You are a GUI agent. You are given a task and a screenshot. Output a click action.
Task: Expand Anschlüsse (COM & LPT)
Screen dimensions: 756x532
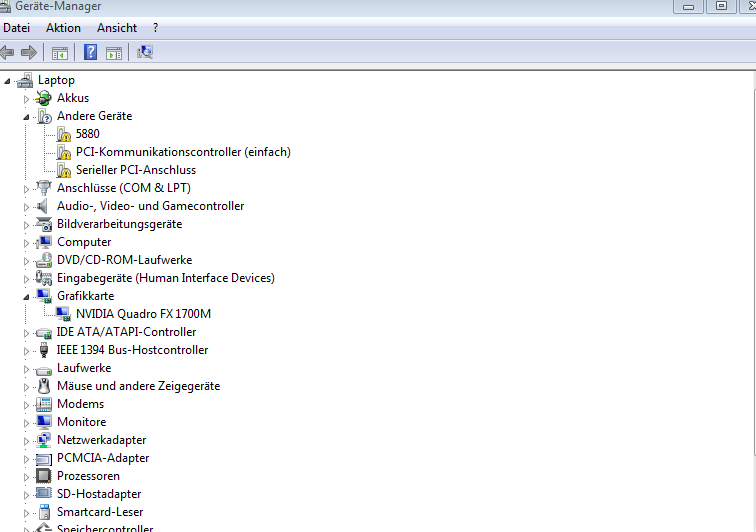point(27,189)
